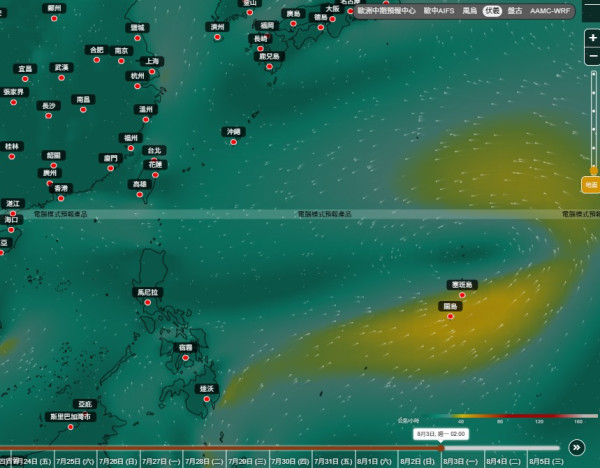Zoom in with the plus button
600x468 pixels.
(x=593, y=38)
